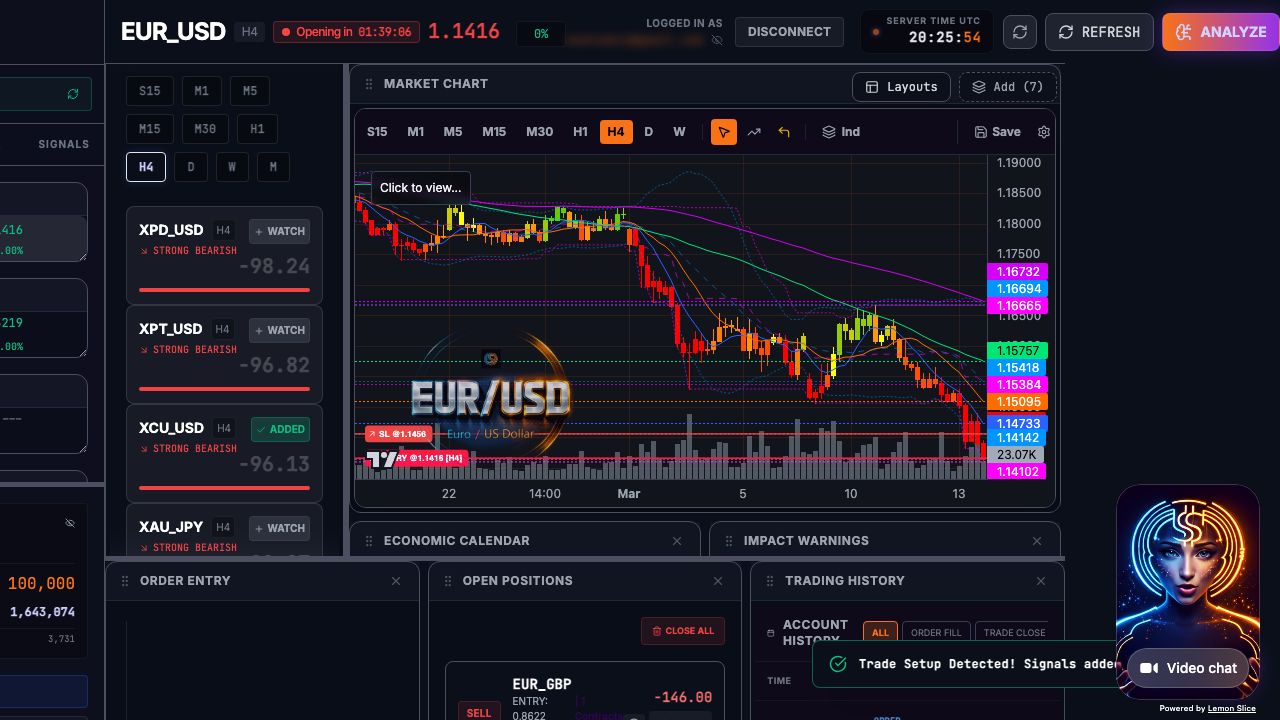The image size is (1280, 720).
Task: Add XPD_USD to watchlist via WATCH button
Action: 279,231
